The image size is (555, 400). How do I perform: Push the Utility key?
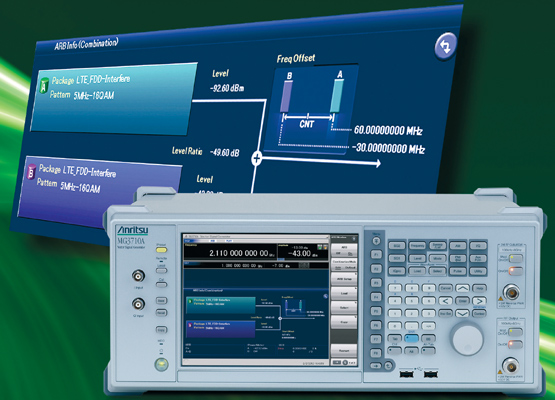[478, 271]
